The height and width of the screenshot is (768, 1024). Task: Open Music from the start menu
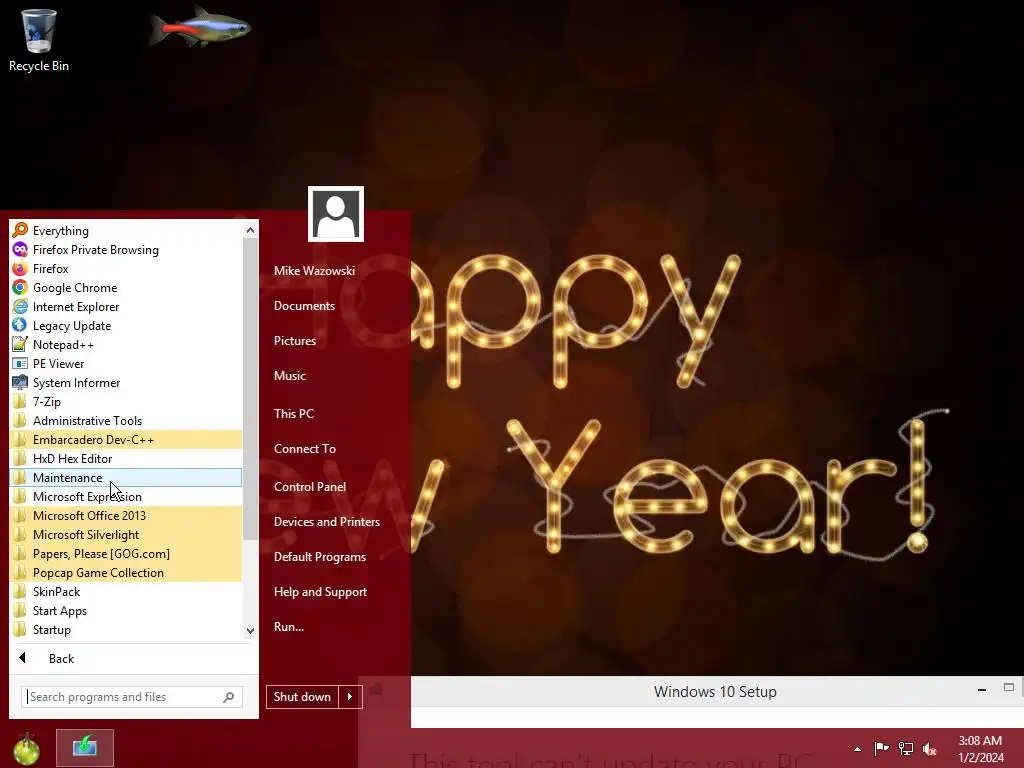pos(290,376)
